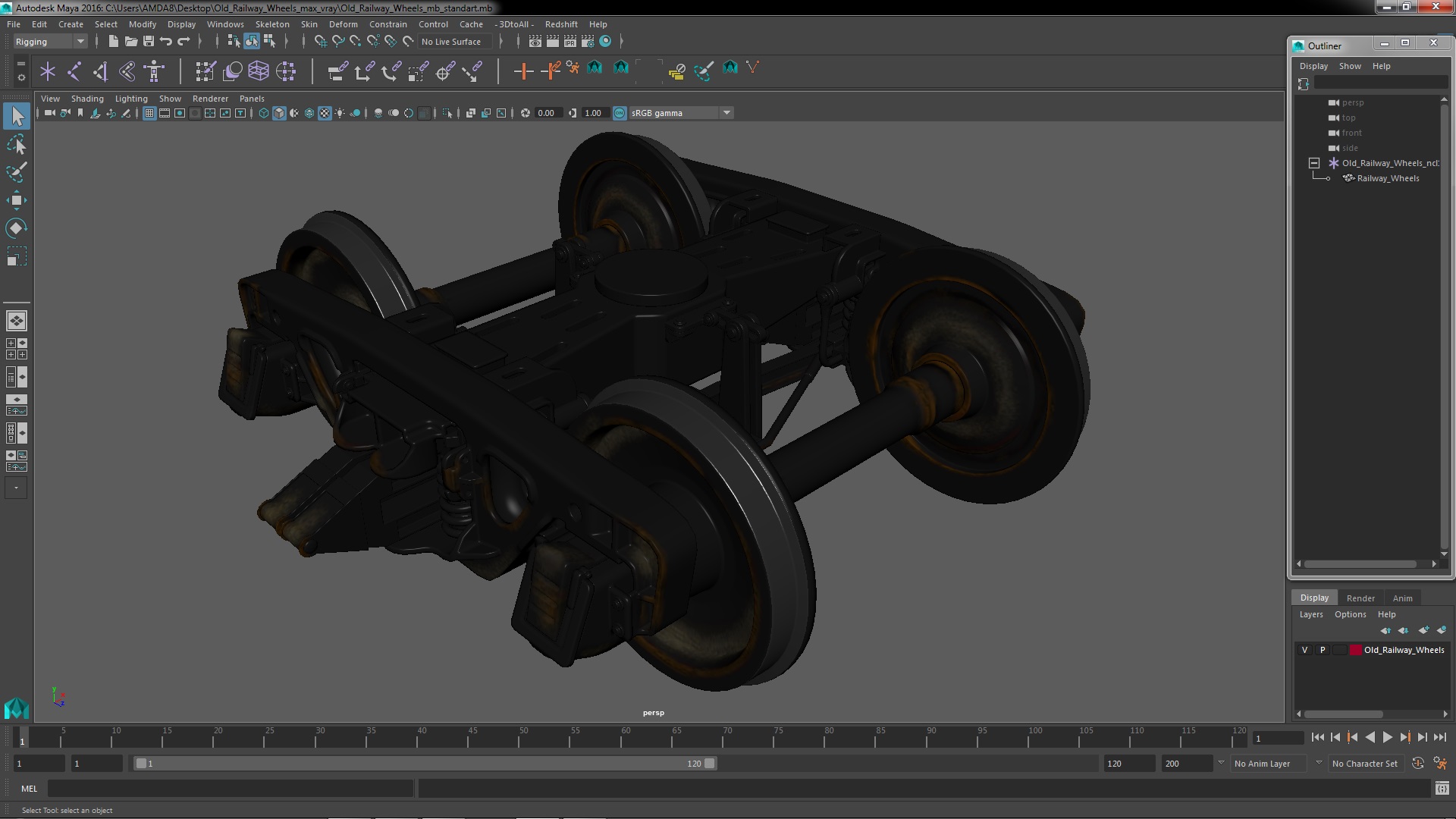Click the Create Joint tool icon
Viewport: 1456px width, 819px height.
pos(74,71)
